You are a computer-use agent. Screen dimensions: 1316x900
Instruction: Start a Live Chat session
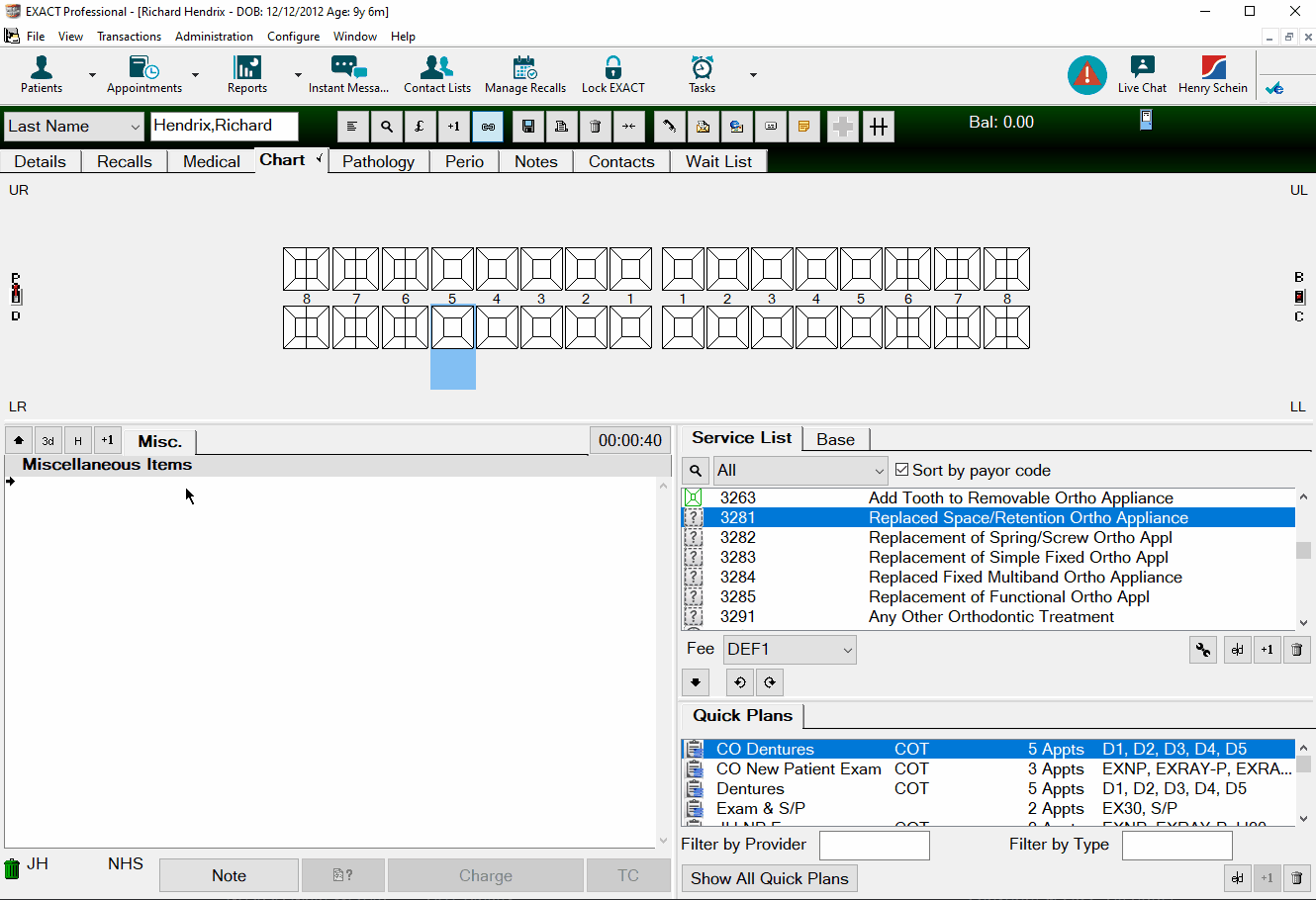click(1142, 74)
